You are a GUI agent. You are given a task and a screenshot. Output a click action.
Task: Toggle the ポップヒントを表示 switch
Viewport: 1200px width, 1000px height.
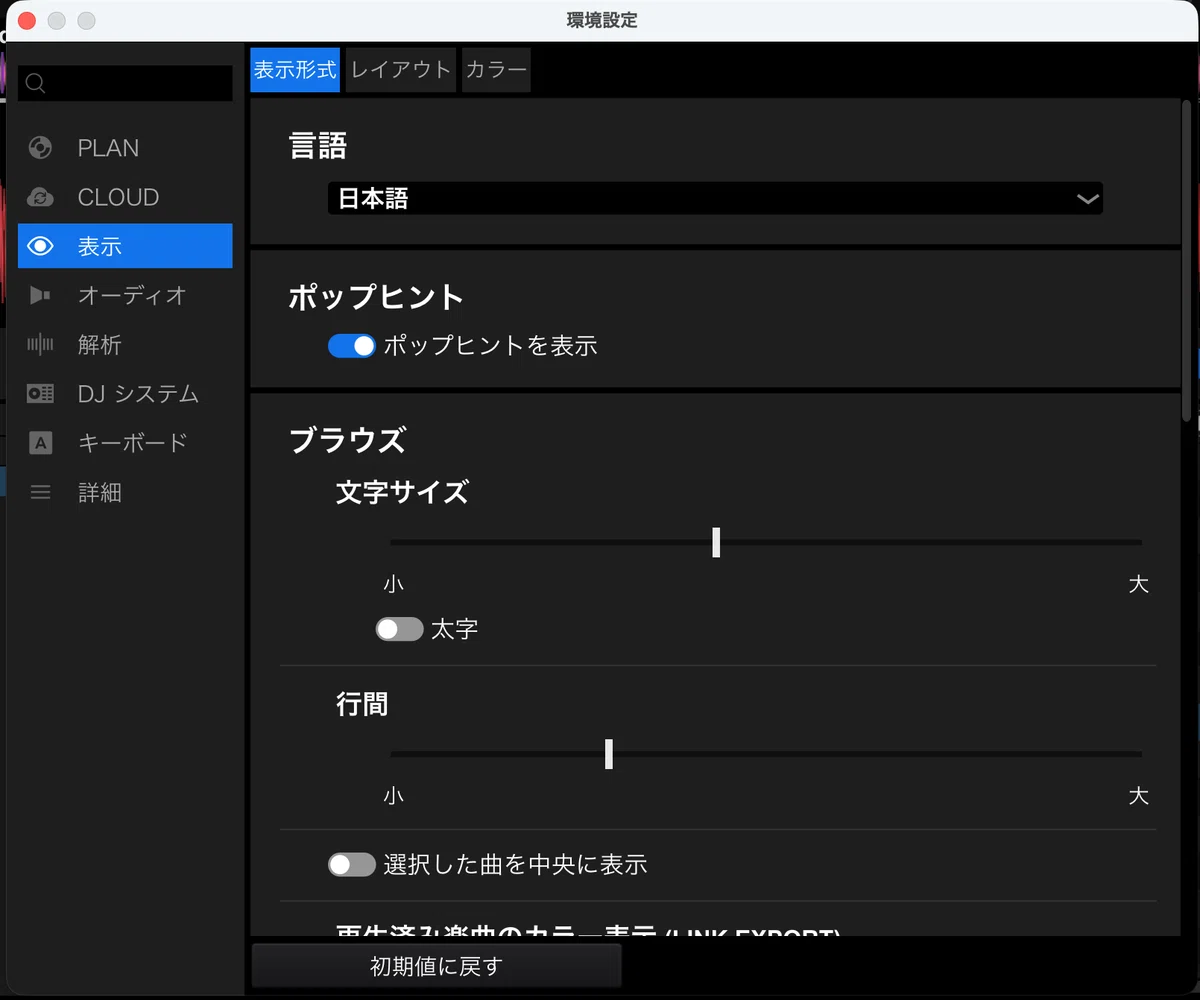[351, 346]
